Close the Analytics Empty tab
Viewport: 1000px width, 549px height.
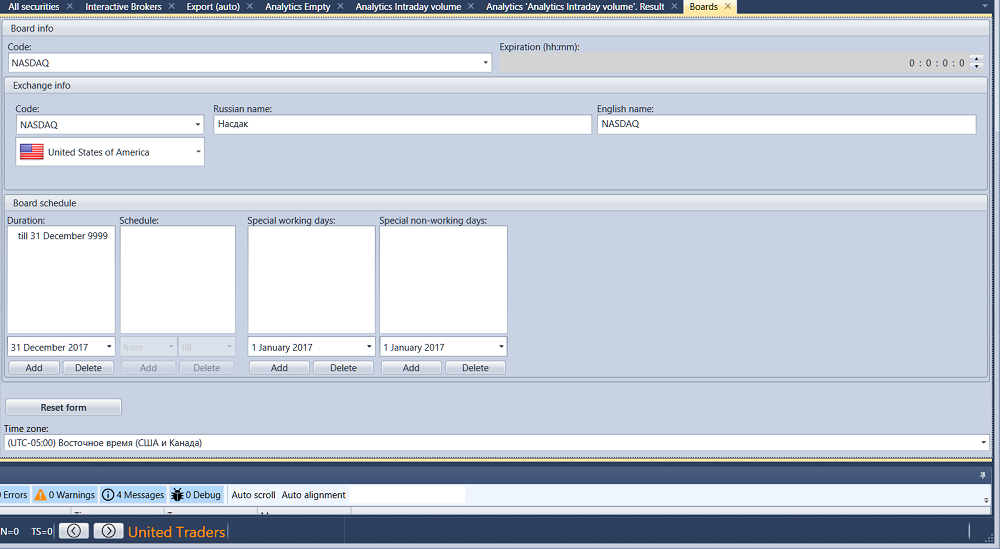click(341, 6)
